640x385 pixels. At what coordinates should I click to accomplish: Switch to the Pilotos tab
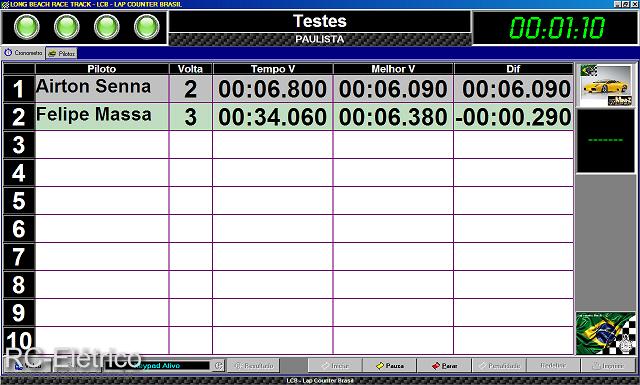(62, 53)
